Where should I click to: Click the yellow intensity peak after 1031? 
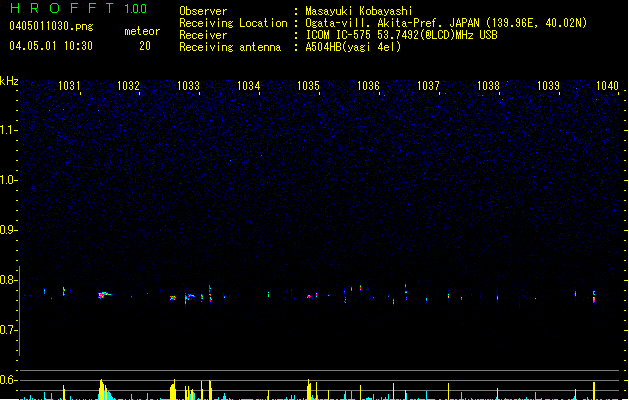[x=103, y=389]
